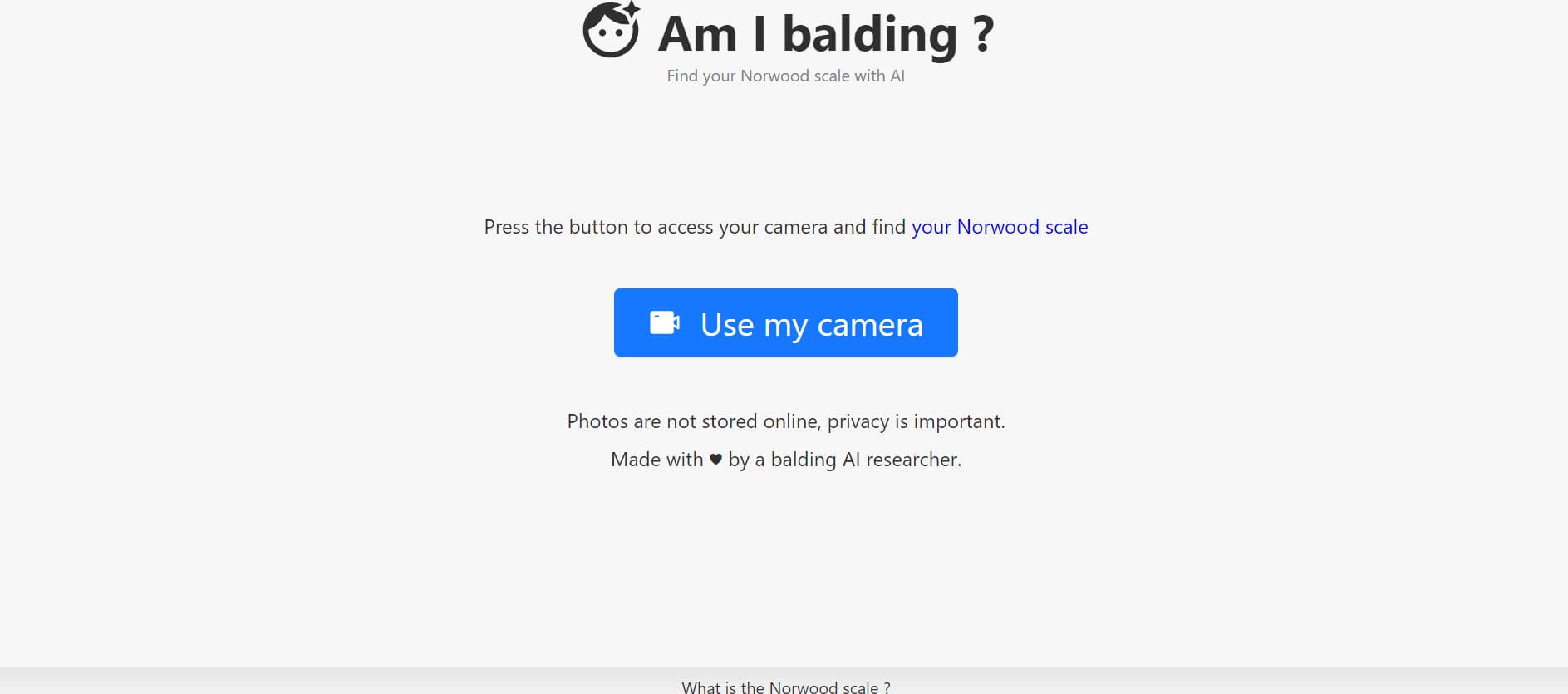
Task: Click the words 'Made with' in the credit line
Action: pos(656,460)
